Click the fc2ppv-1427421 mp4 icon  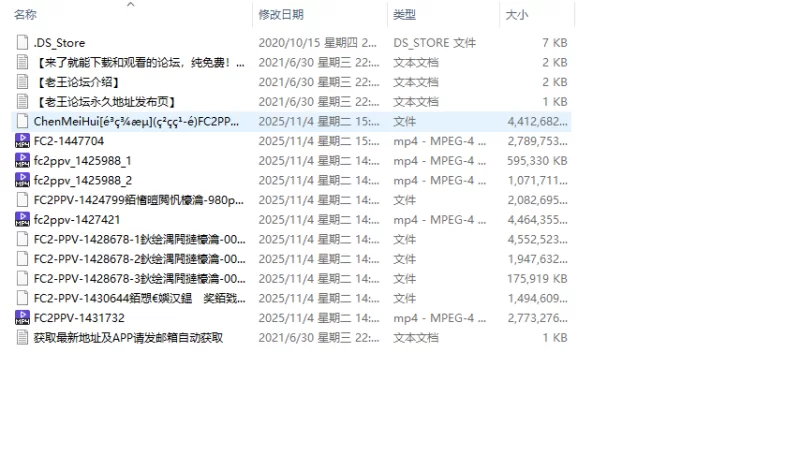(22, 219)
